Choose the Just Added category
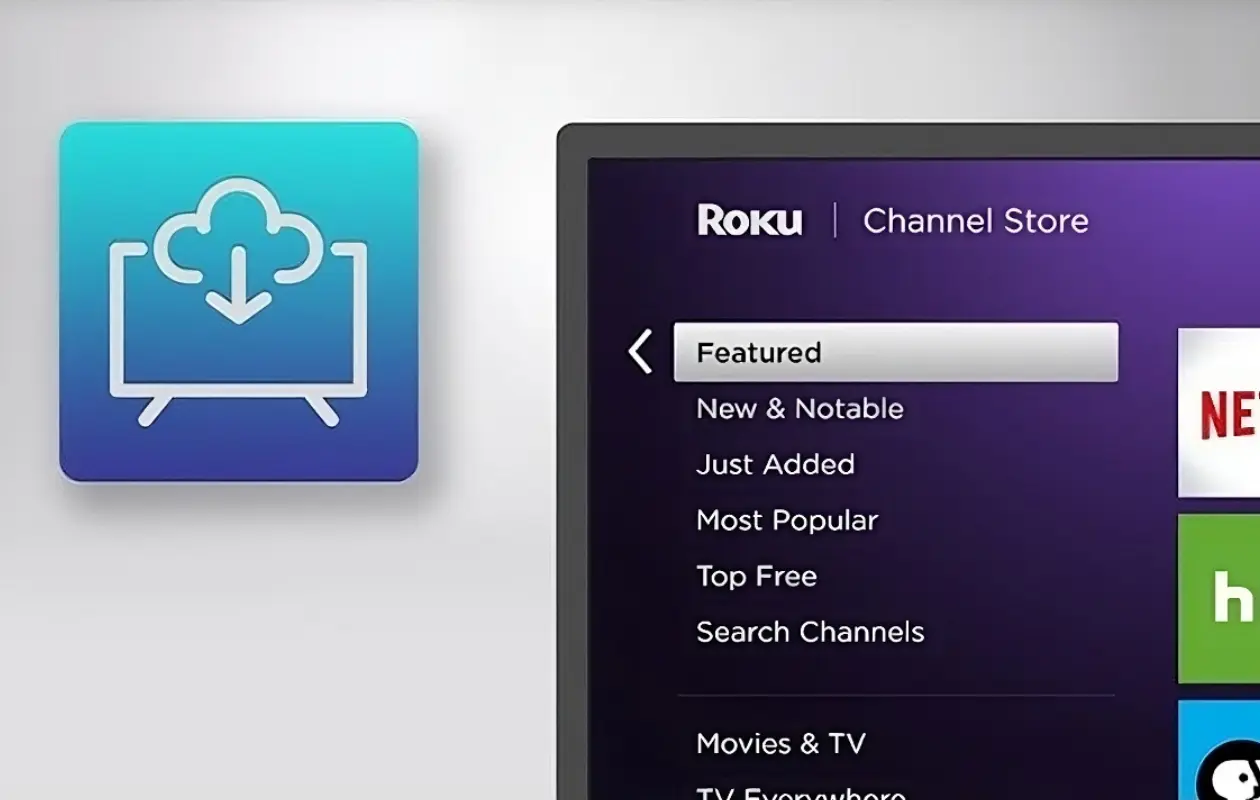Image resolution: width=1260 pixels, height=800 pixels. coord(776,465)
